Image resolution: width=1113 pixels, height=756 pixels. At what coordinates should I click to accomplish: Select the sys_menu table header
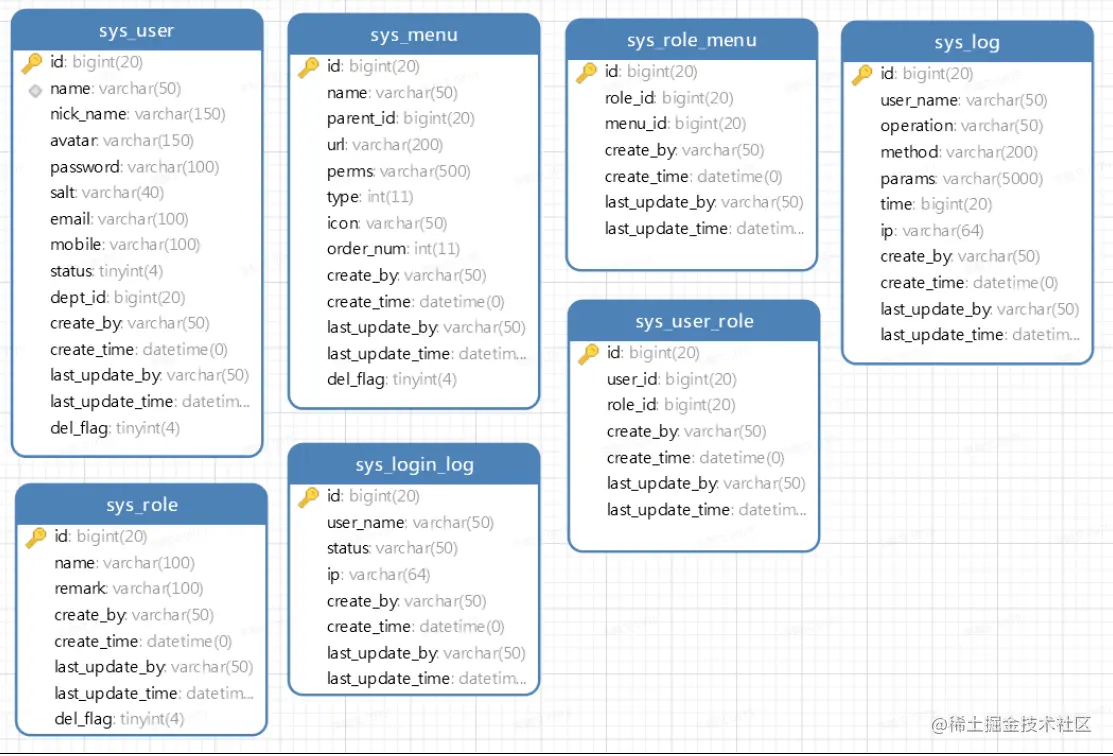coord(414,35)
